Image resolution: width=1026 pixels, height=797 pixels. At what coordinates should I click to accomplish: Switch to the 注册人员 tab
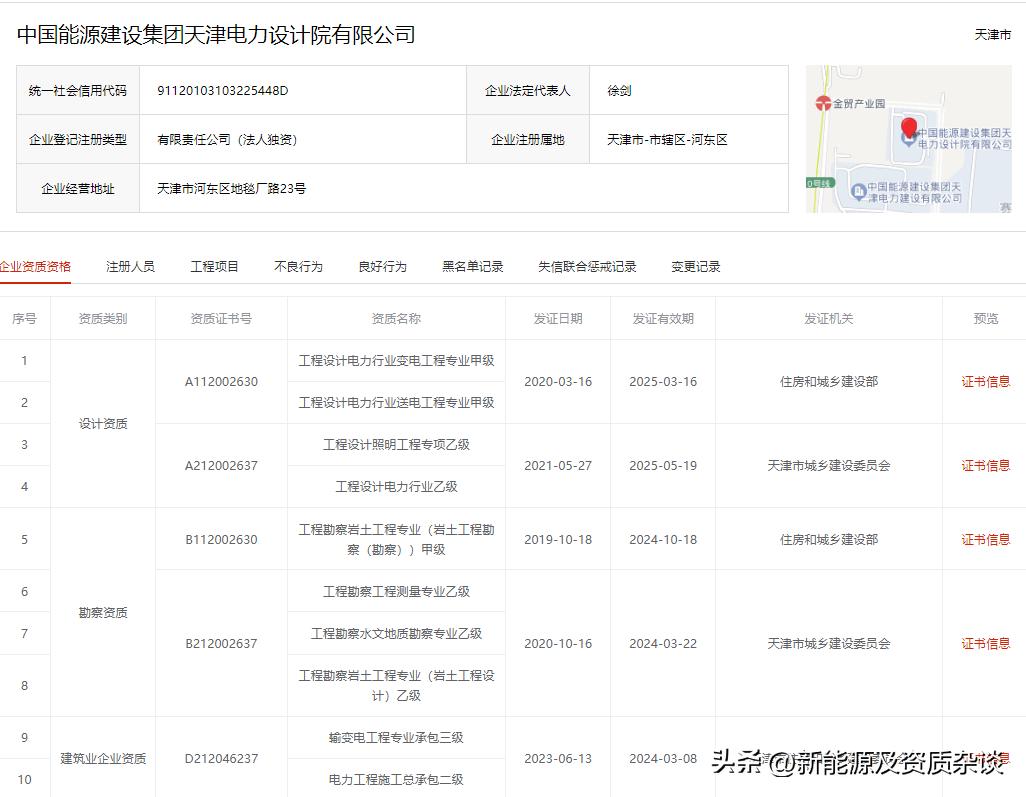[x=130, y=265]
